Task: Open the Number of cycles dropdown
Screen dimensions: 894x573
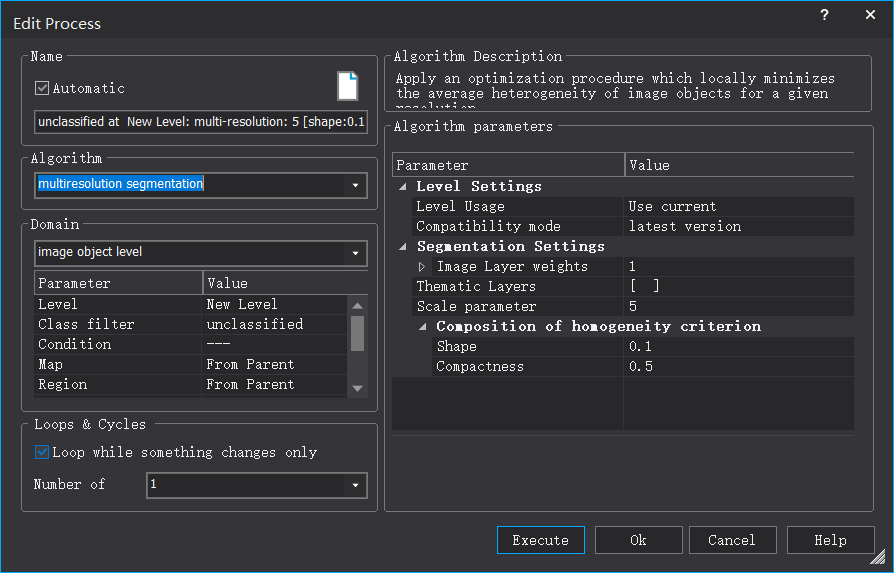Action: point(356,485)
